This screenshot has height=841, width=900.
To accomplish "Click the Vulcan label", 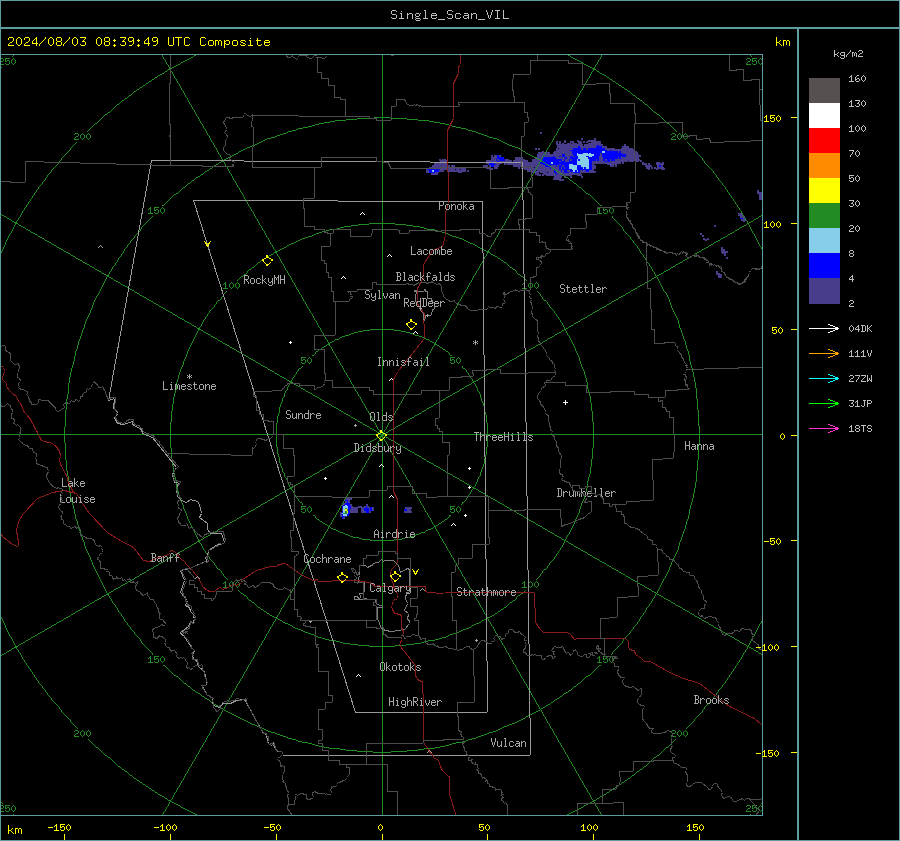I will (x=508, y=743).
